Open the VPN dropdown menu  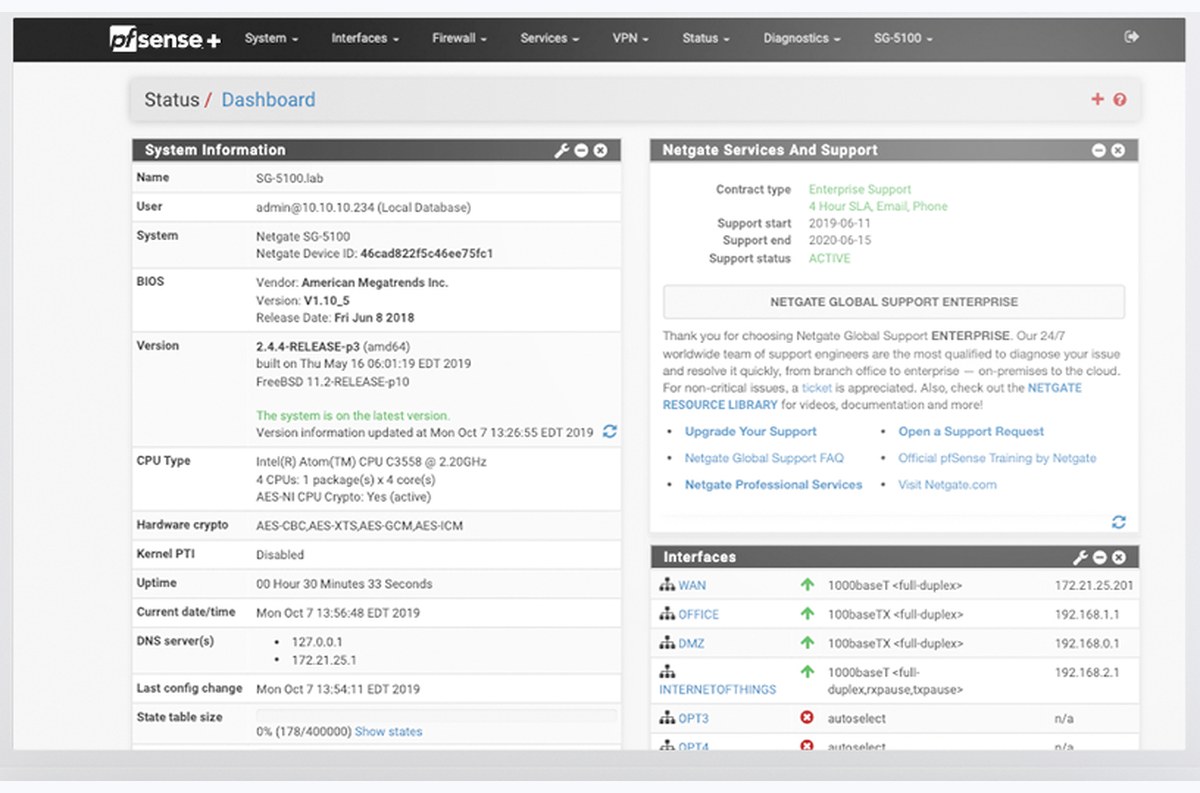click(x=630, y=38)
